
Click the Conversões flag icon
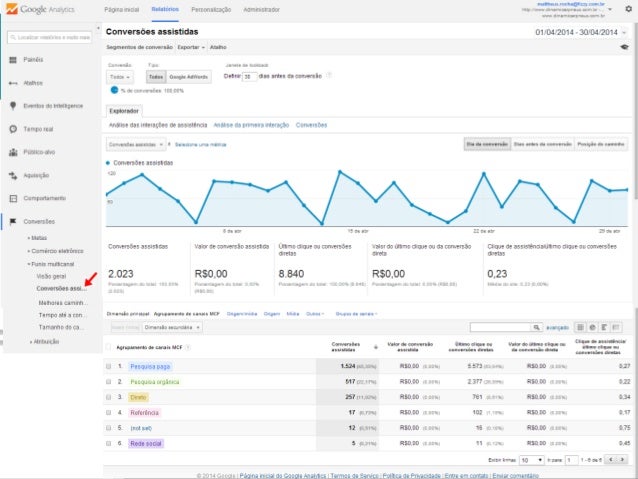[12, 221]
